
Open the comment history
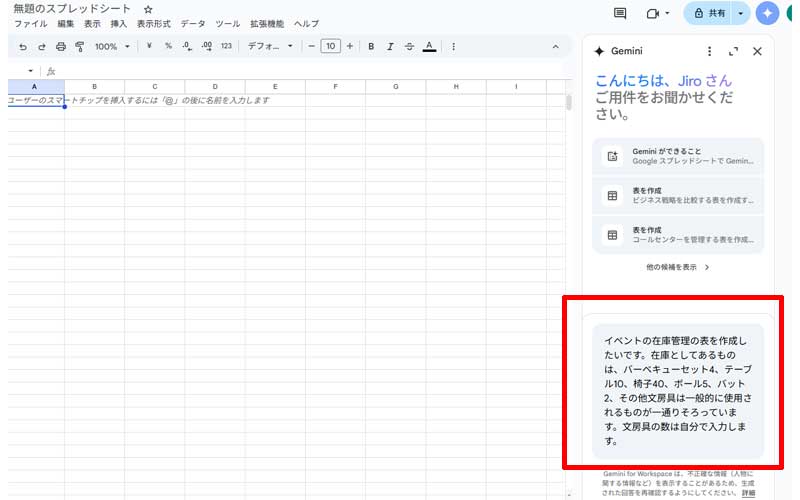620,13
